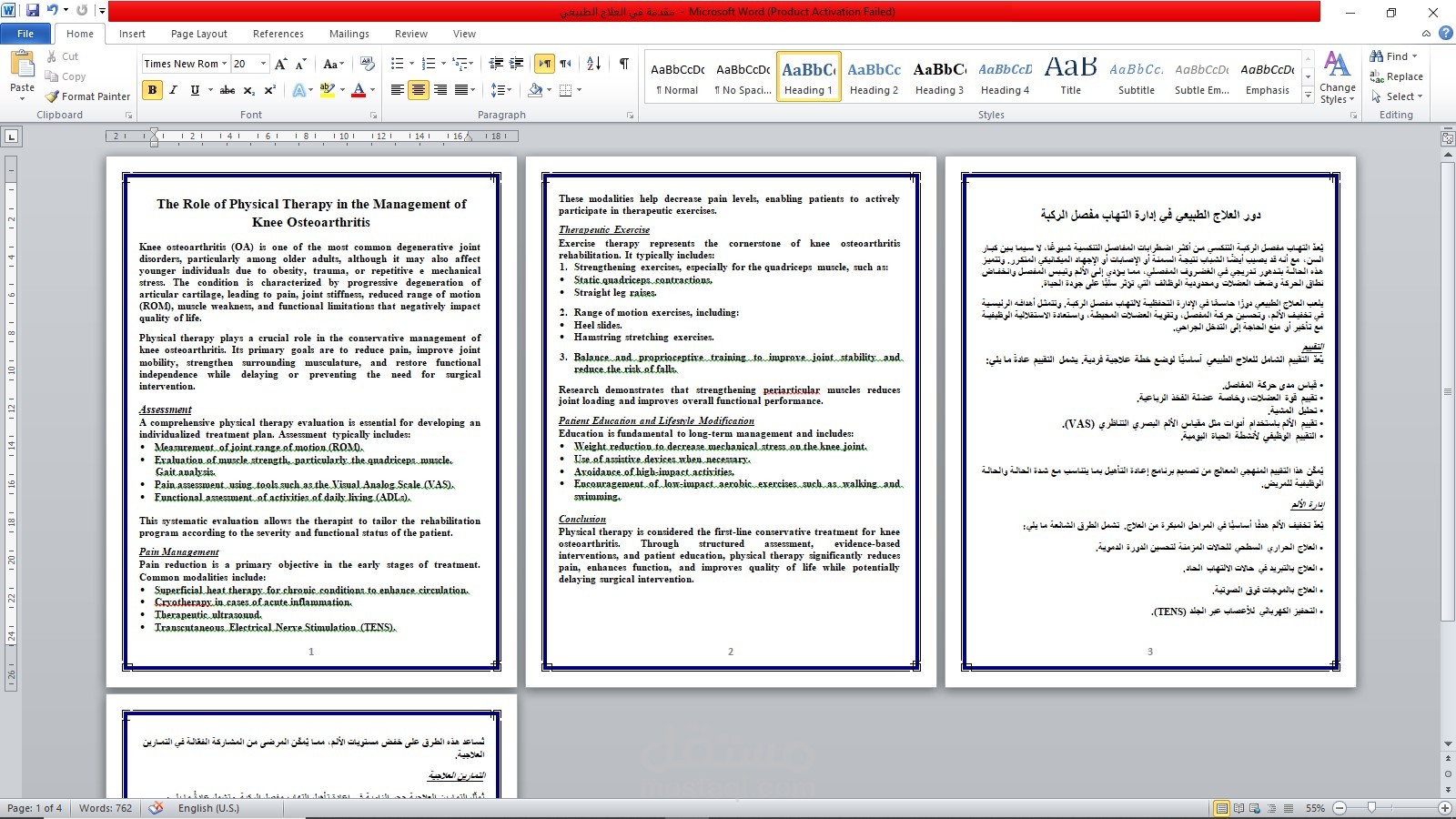Toggle show paragraph marks
The height and width of the screenshot is (819, 1456).
pyautogui.click(x=623, y=64)
